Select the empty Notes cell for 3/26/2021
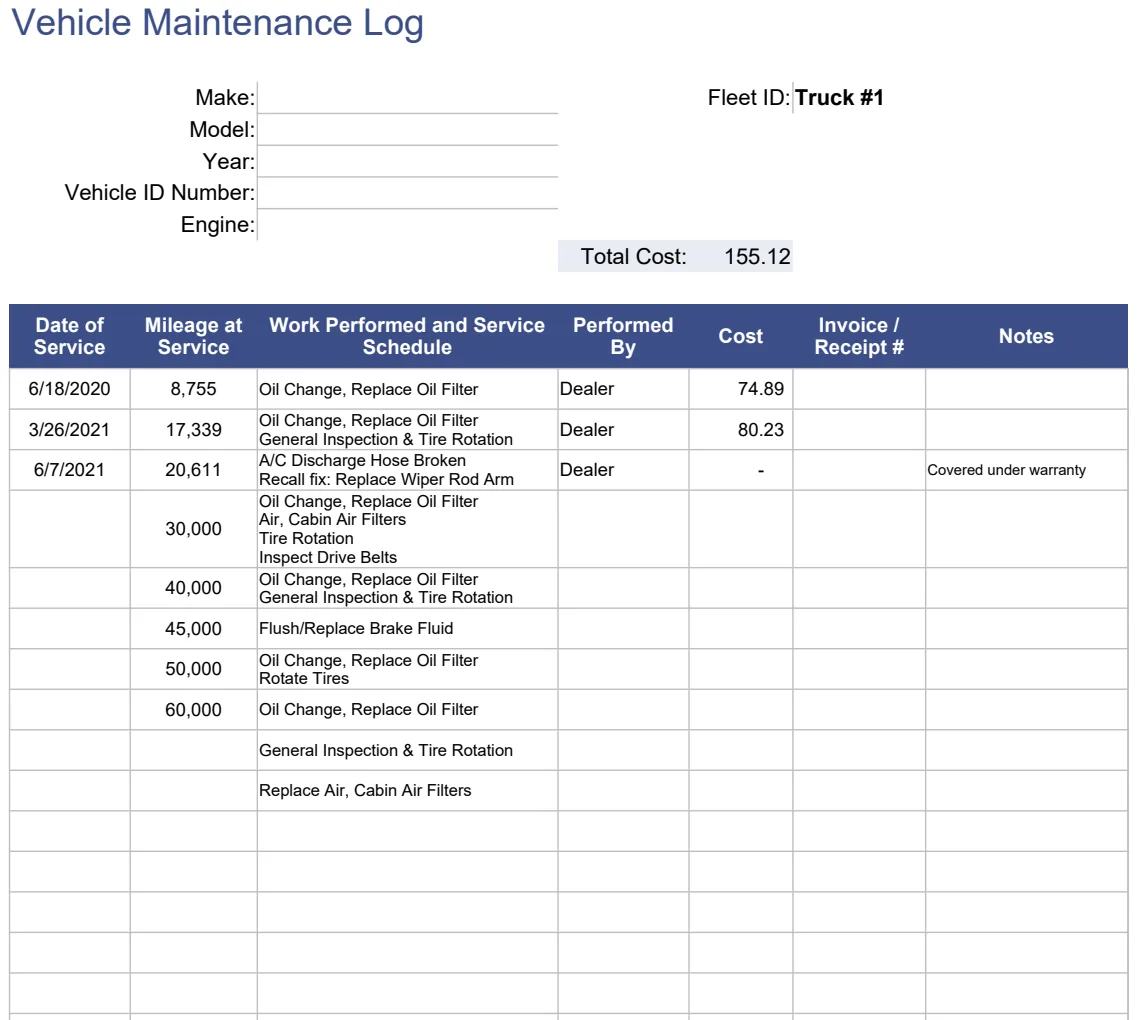Viewport: 1138px width, 1020px height. 1026,430
